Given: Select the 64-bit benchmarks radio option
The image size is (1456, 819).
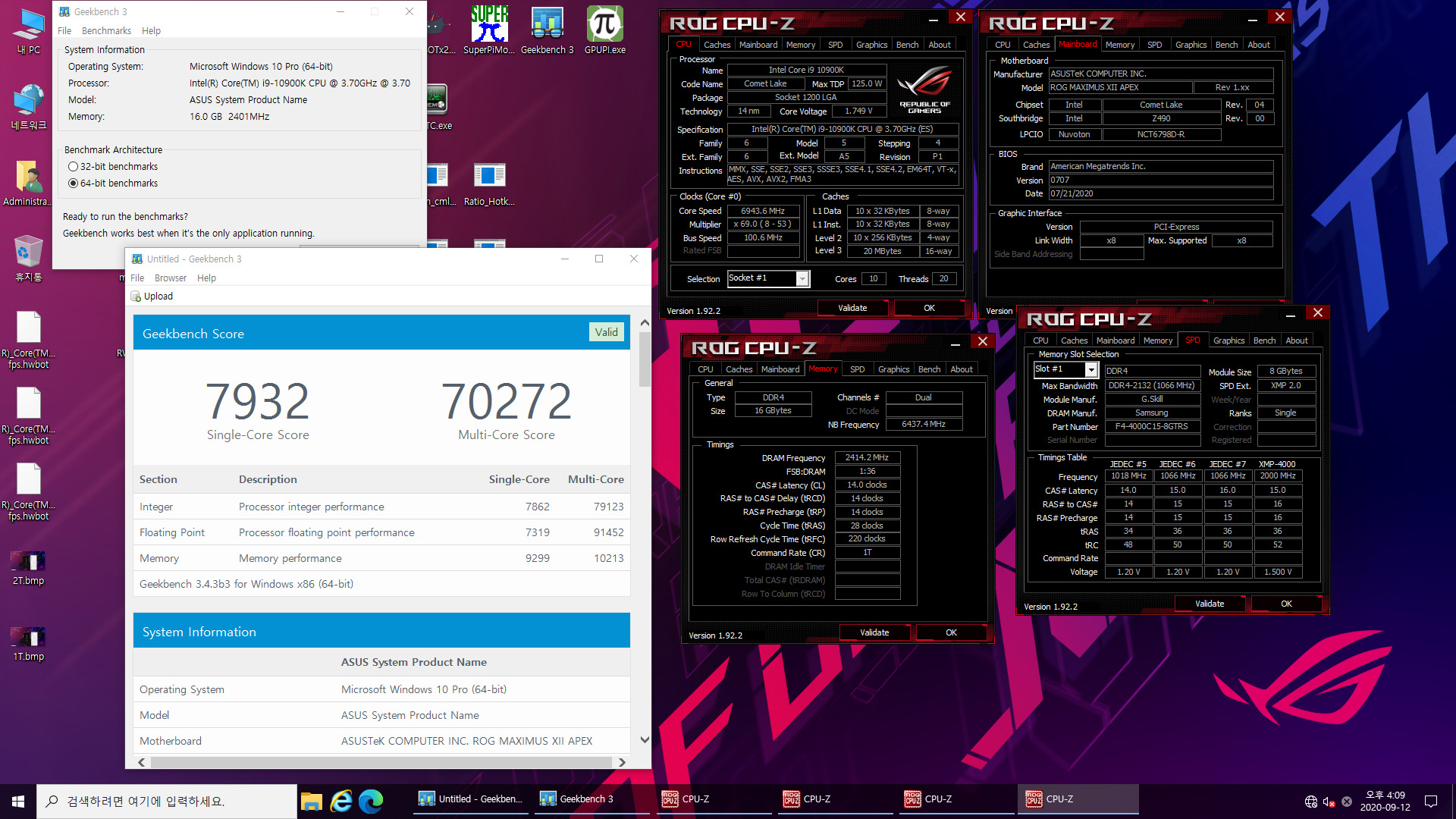Looking at the screenshot, I should point(113,184).
